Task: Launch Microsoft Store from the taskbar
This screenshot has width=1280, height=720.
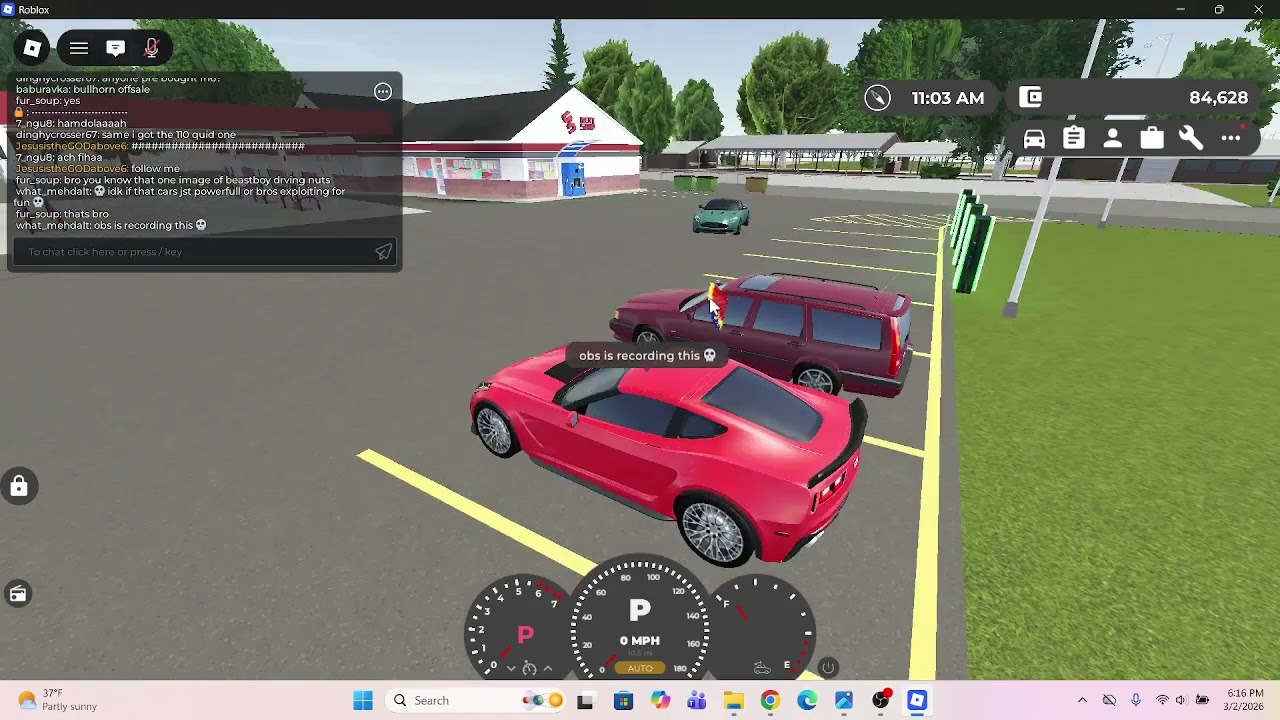Action: (x=623, y=701)
